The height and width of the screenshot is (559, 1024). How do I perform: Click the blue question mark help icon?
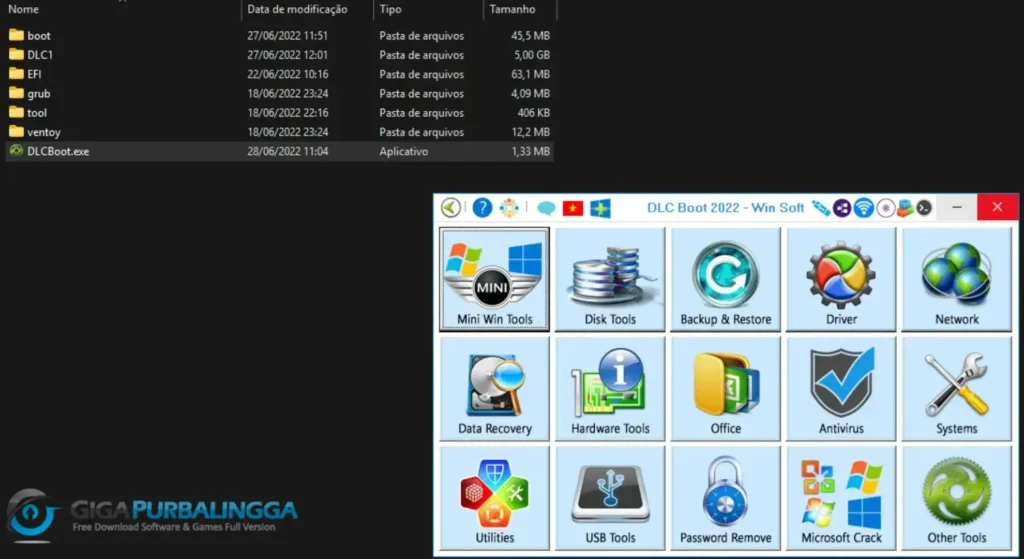tap(482, 208)
